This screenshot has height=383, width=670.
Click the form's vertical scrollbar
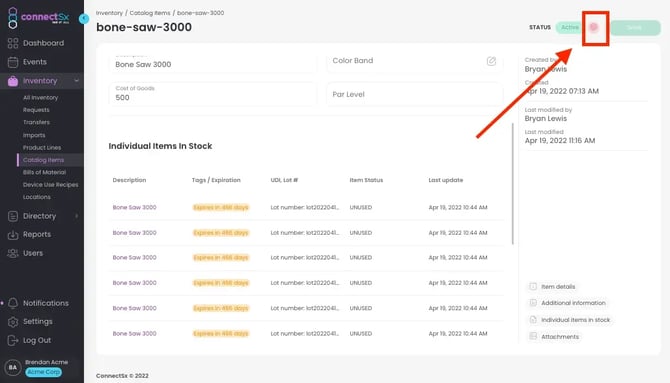(512, 184)
